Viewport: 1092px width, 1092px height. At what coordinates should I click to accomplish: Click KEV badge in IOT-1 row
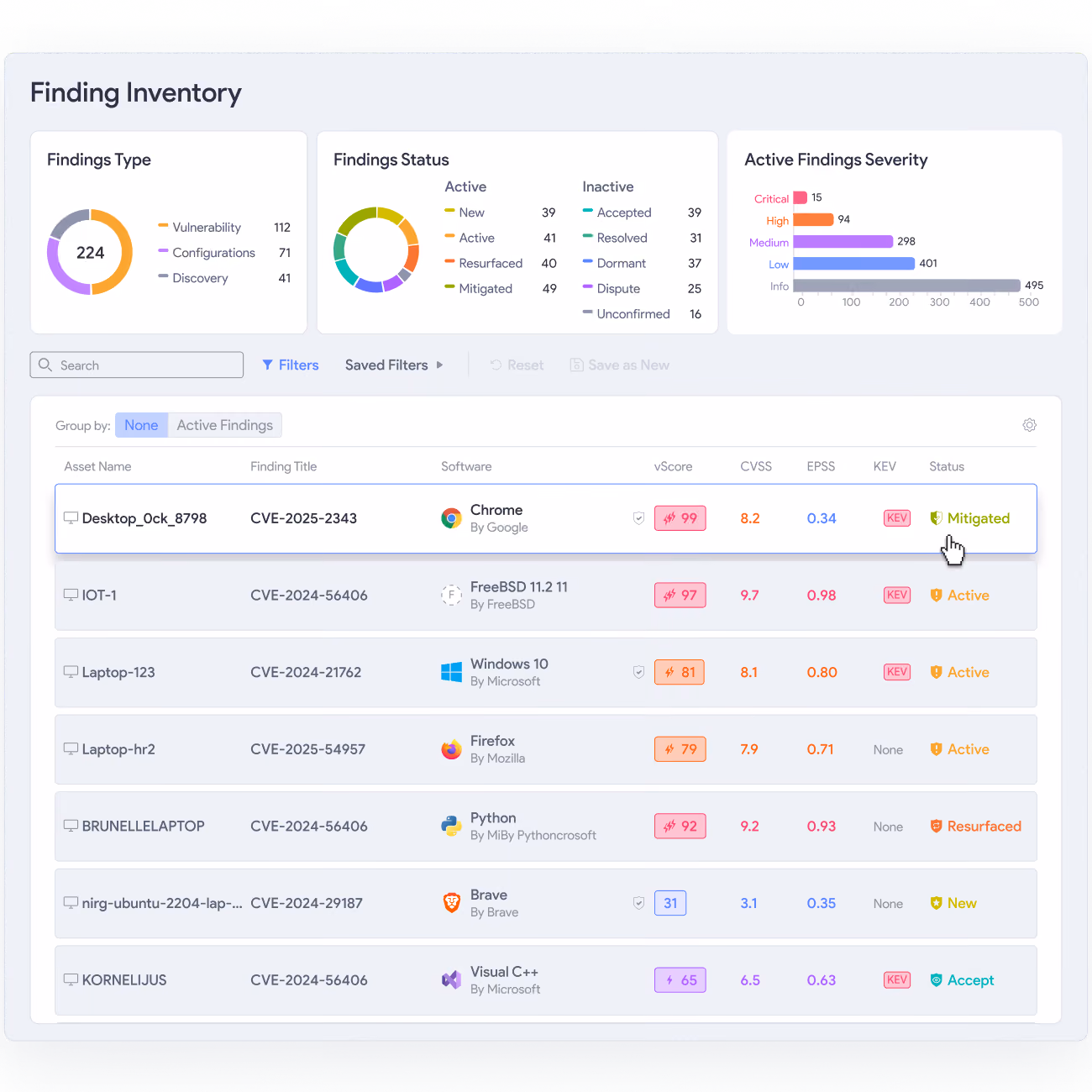(x=897, y=595)
